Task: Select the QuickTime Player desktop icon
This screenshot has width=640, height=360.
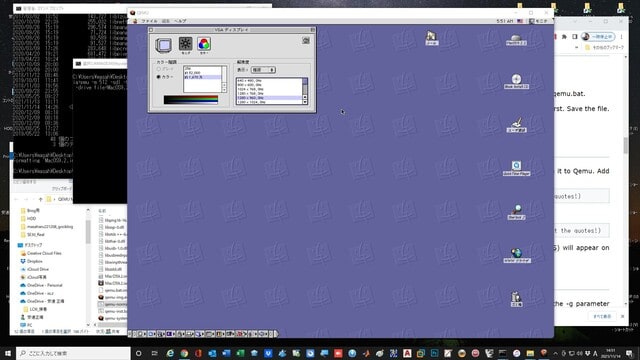Action: (516, 168)
